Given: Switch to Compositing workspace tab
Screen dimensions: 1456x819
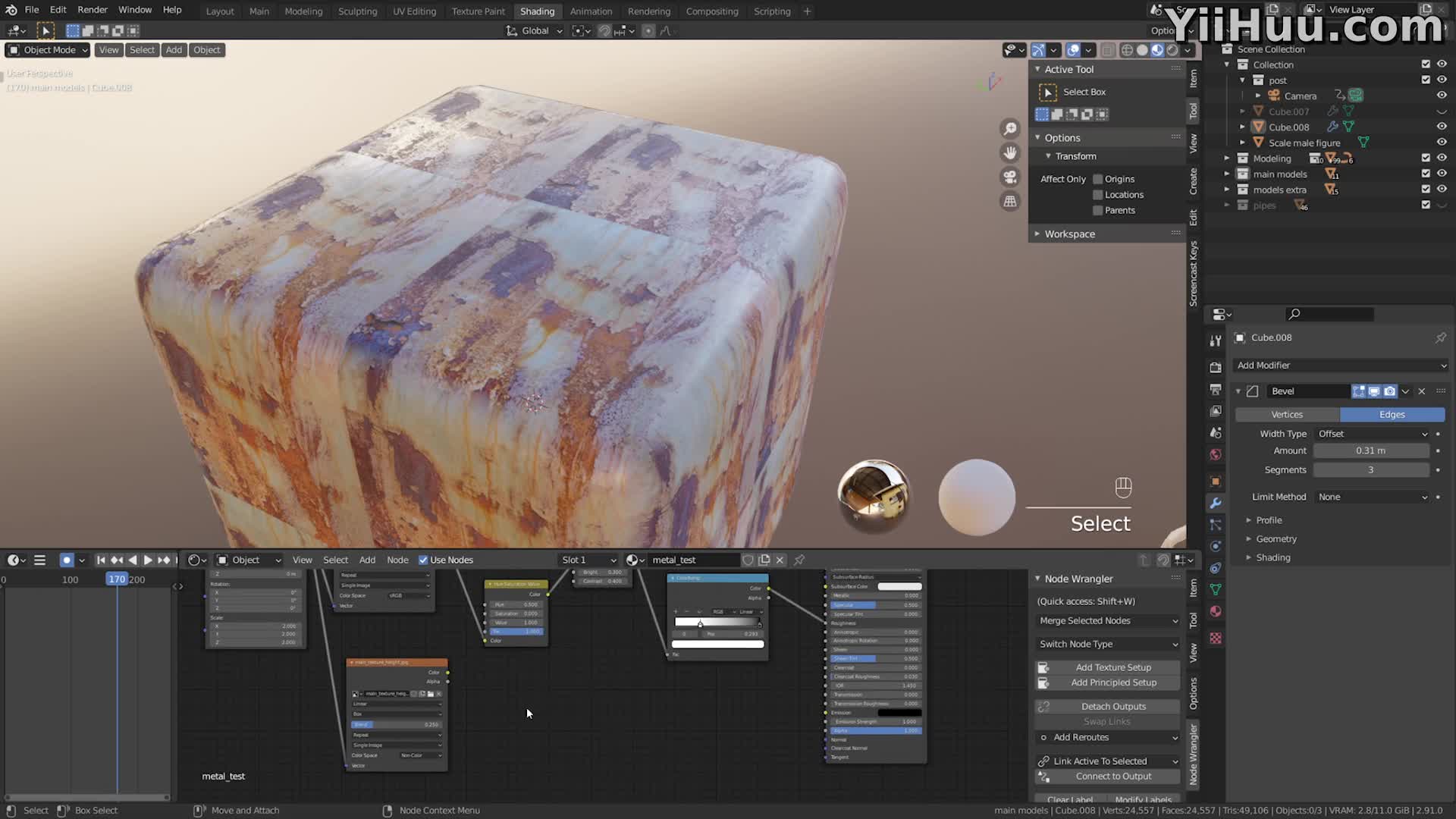Looking at the screenshot, I should click(x=711, y=11).
